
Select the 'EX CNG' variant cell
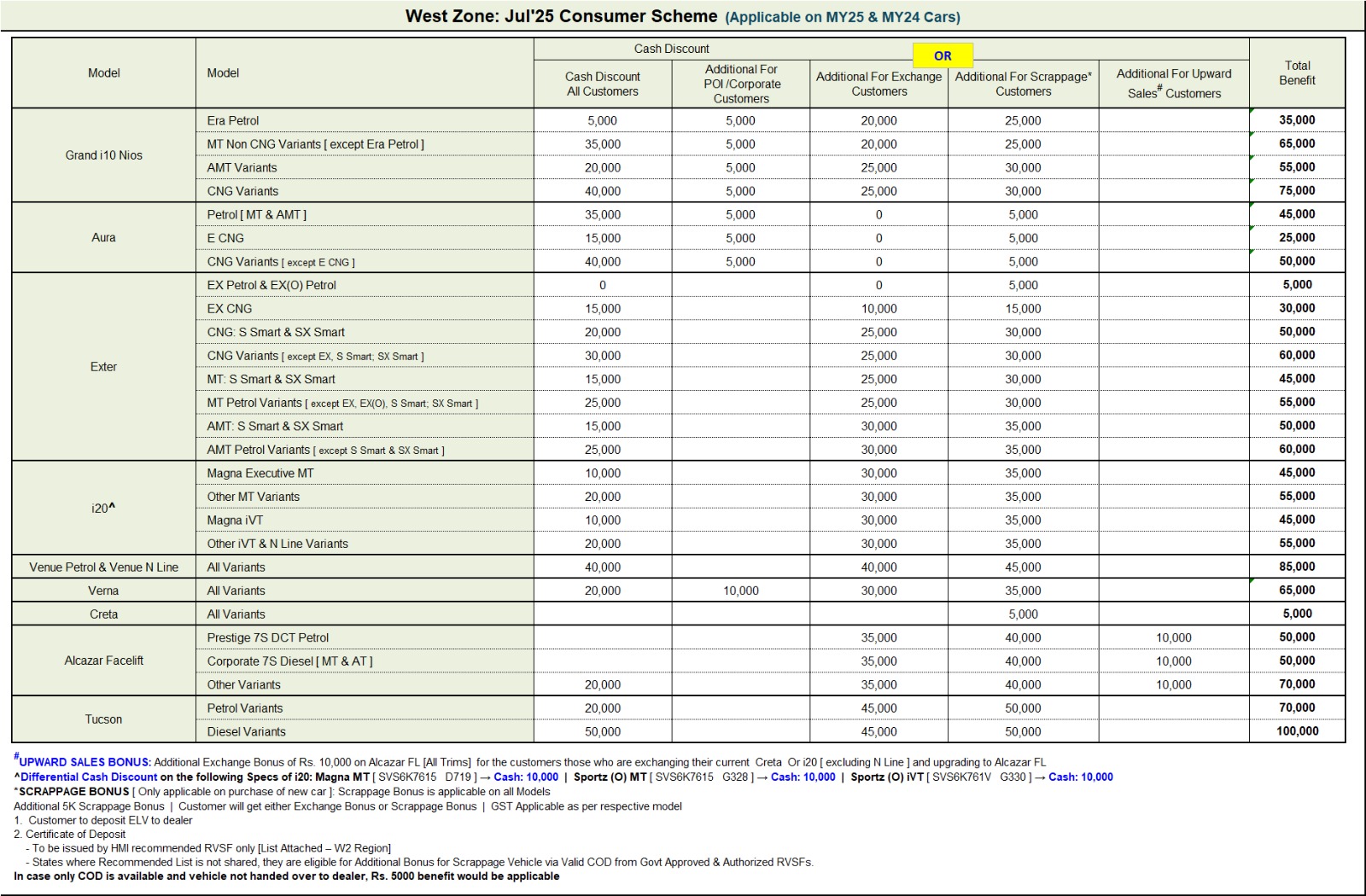[365, 308]
